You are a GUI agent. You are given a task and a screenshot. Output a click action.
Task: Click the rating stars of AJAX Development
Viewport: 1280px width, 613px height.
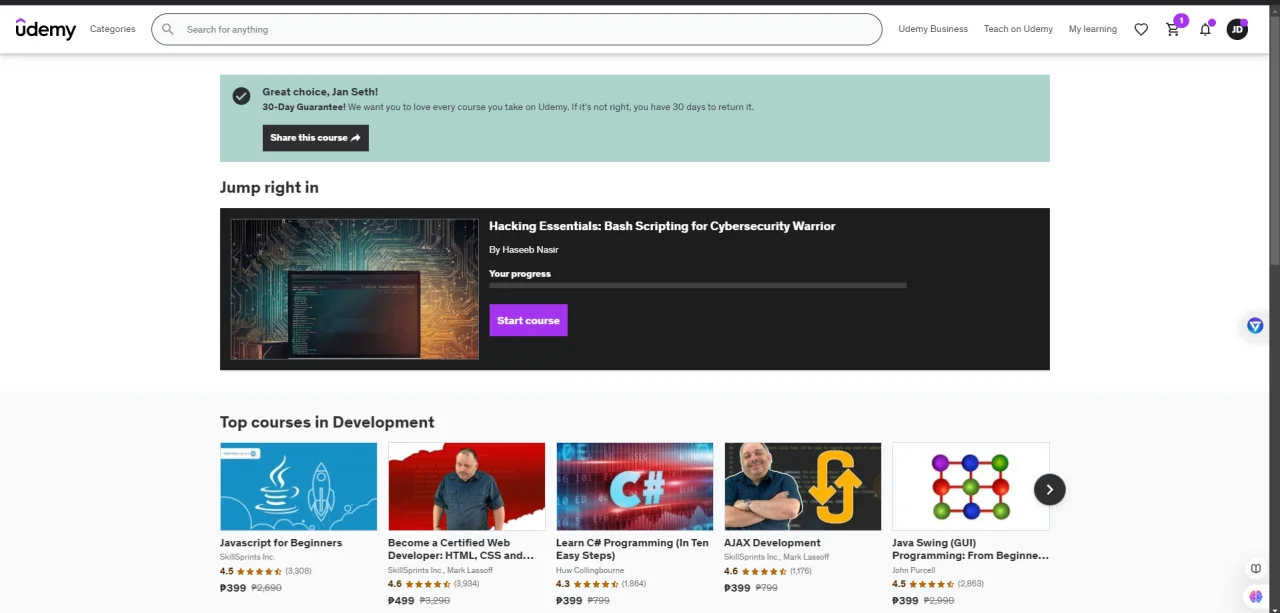coord(763,571)
